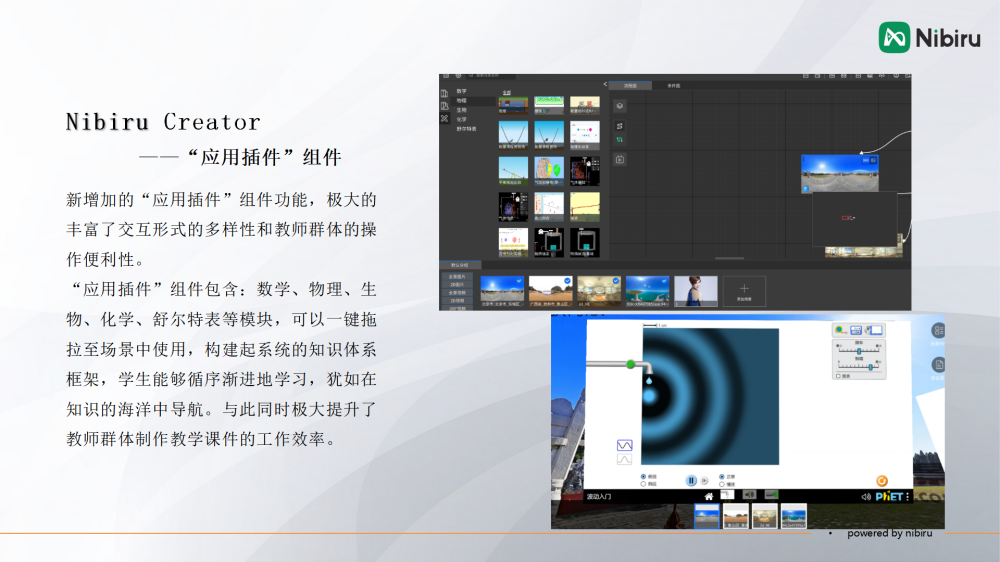Click the frequency slider knob
This screenshot has width=1000, height=562.
point(859,351)
